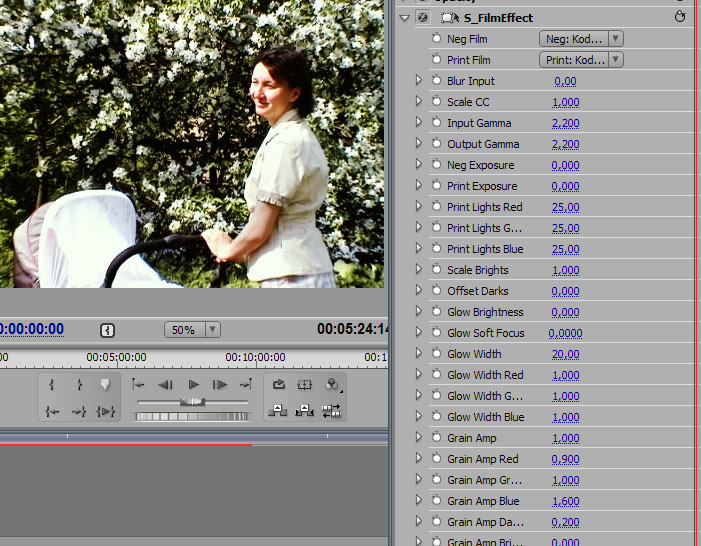Click the Extract button icon
Viewport: 701px width, 546px height.
[x=305, y=409]
